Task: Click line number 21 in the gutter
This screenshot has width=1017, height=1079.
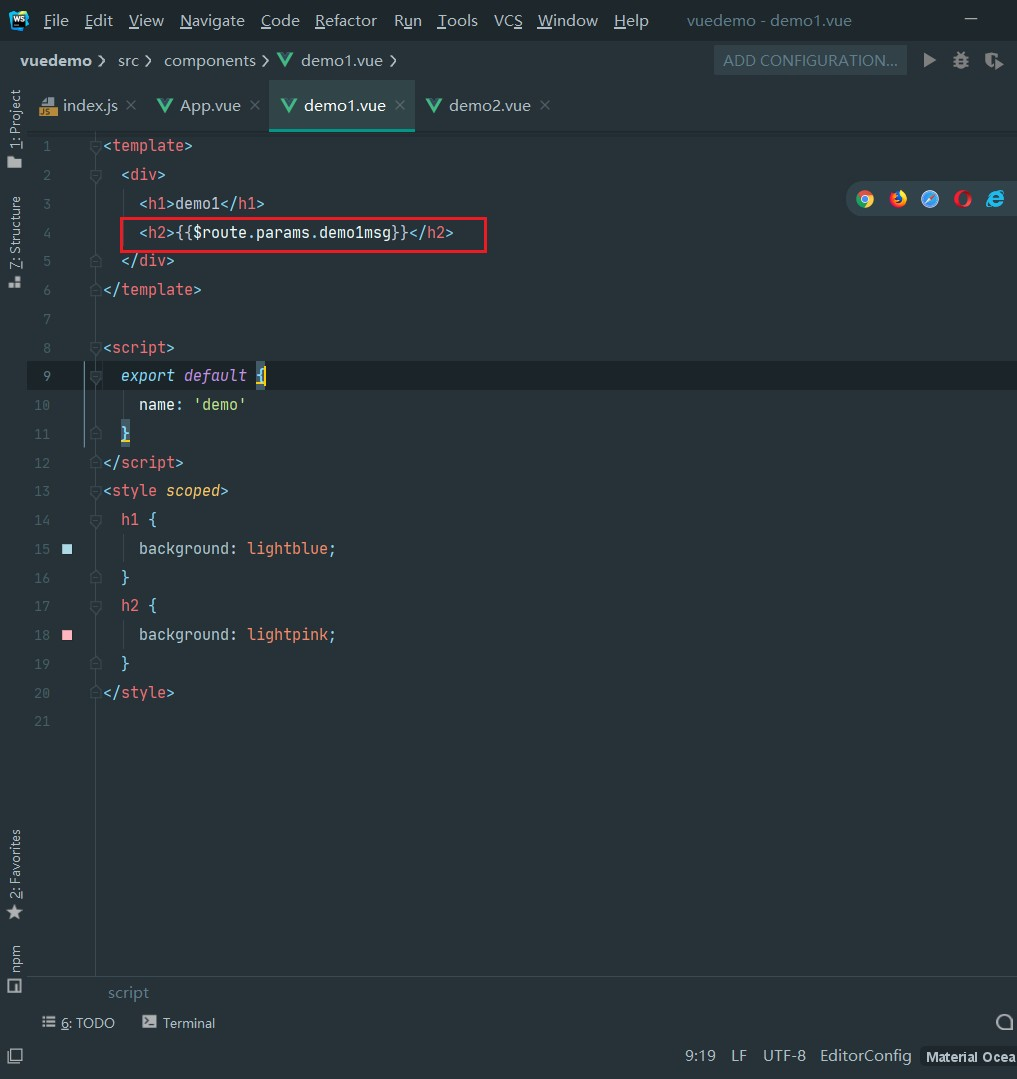Action: (42, 721)
